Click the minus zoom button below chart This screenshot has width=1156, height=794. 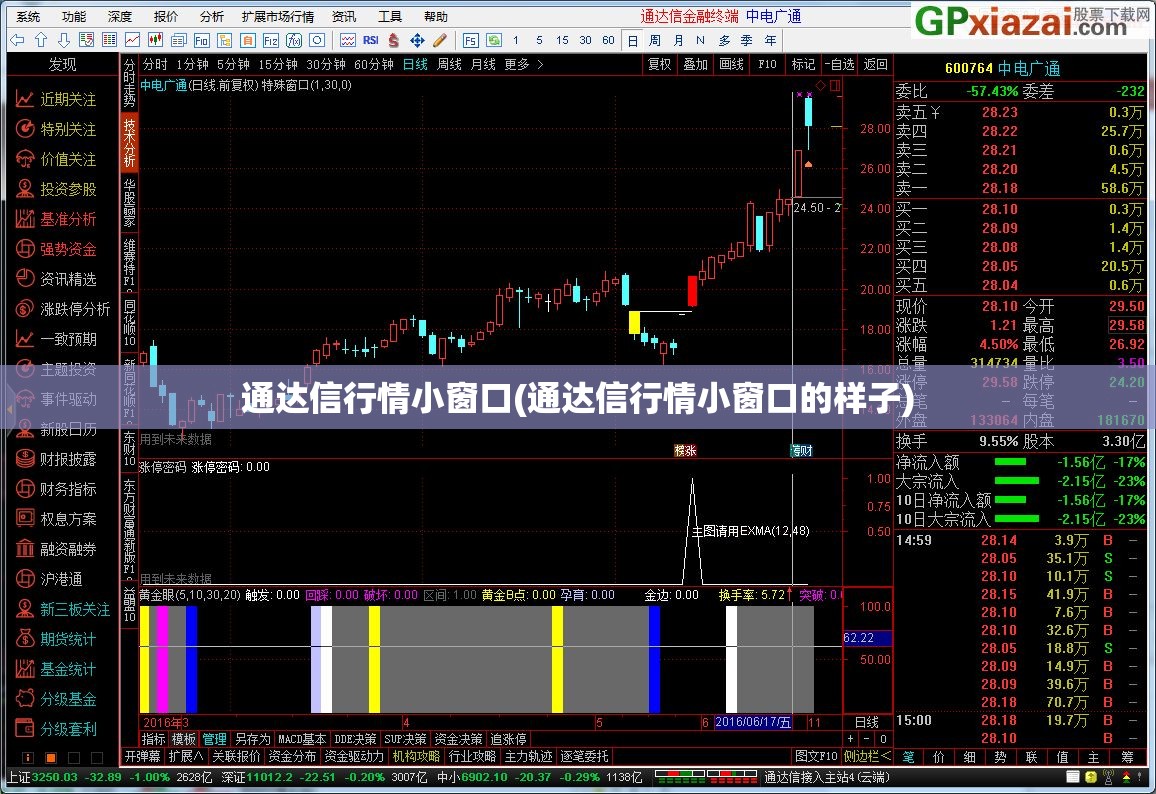pos(867,739)
